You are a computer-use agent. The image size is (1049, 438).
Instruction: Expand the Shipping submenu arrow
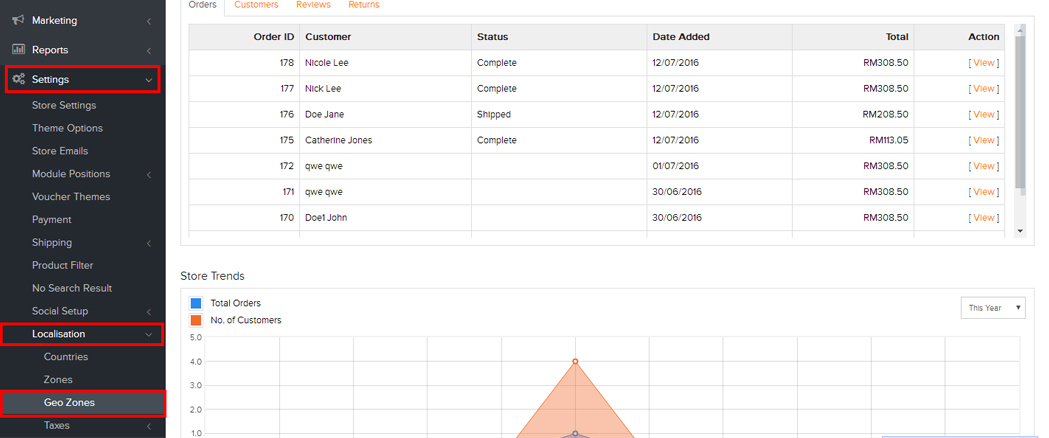point(149,243)
